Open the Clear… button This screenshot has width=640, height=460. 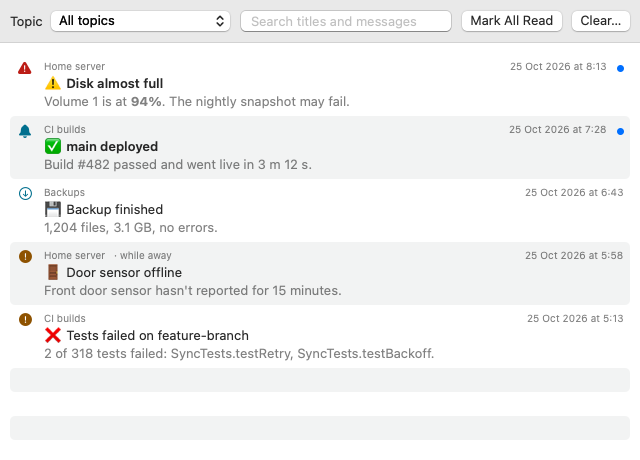click(x=600, y=21)
